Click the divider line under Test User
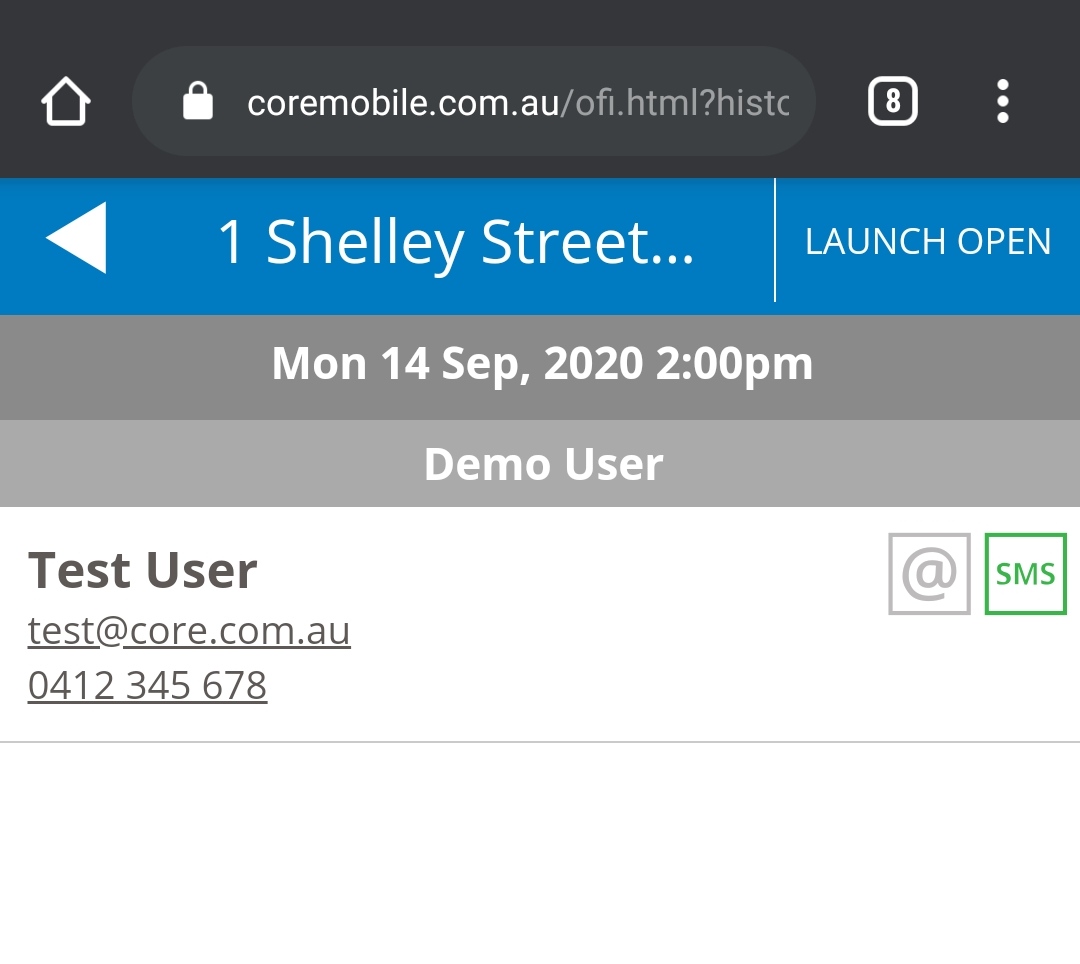The width and height of the screenshot is (1080, 964). click(x=540, y=742)
